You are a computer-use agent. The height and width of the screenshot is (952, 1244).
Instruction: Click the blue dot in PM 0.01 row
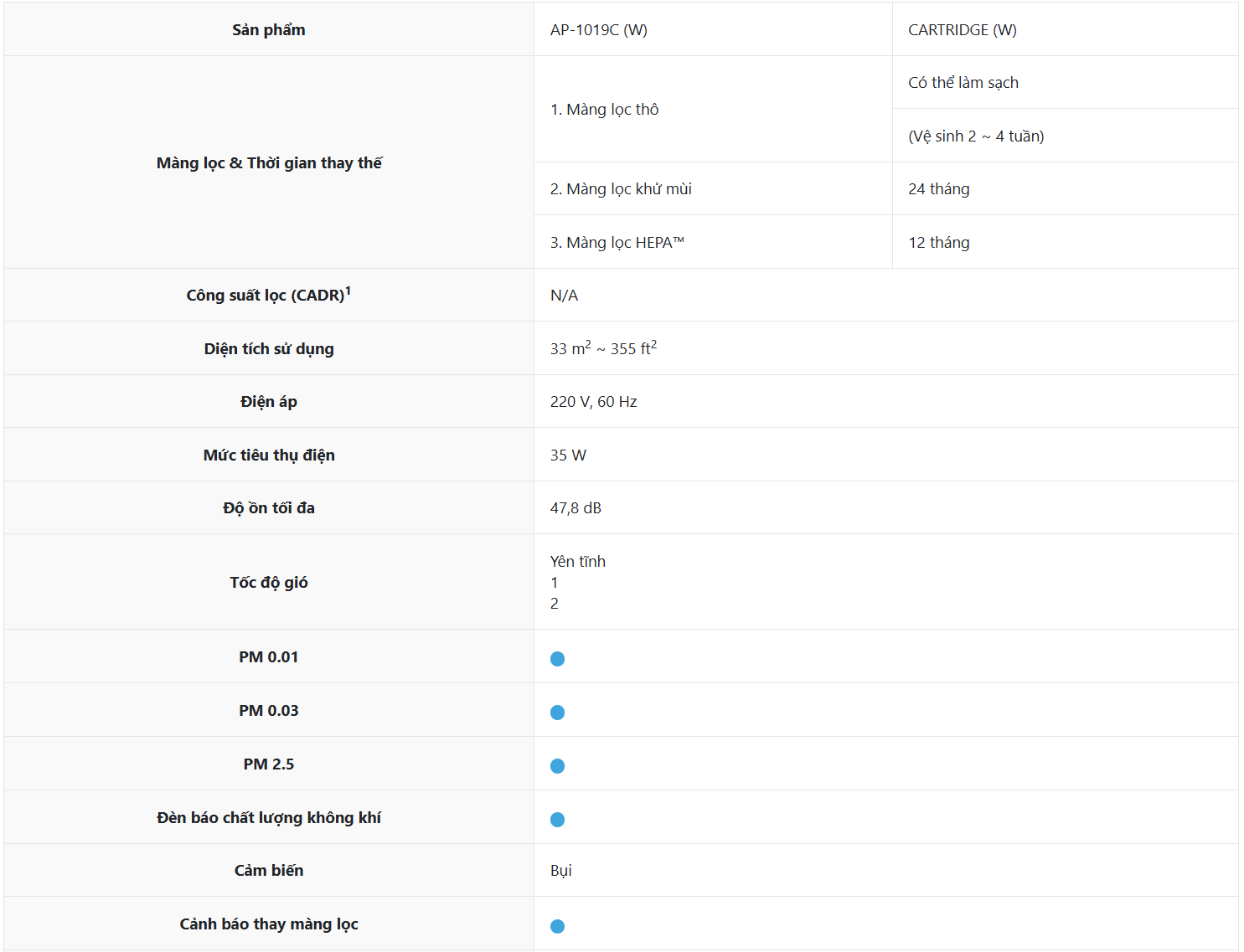tap(557, 659)
